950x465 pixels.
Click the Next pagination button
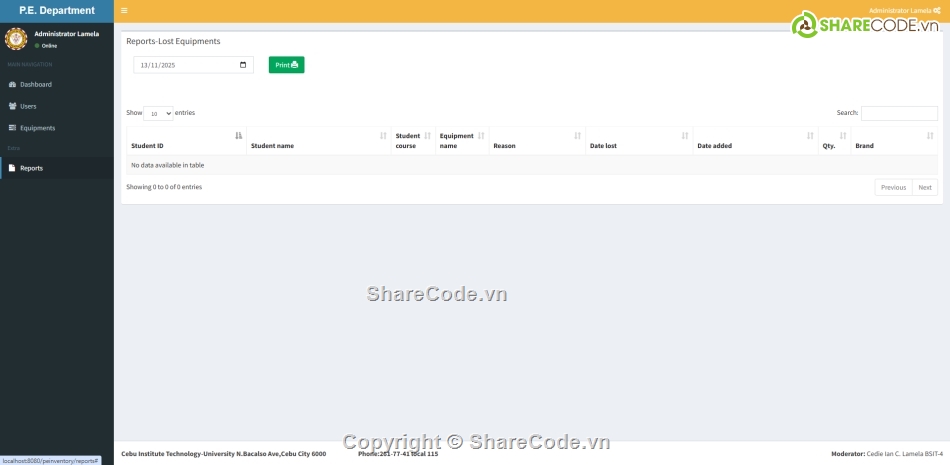point(924,187)
